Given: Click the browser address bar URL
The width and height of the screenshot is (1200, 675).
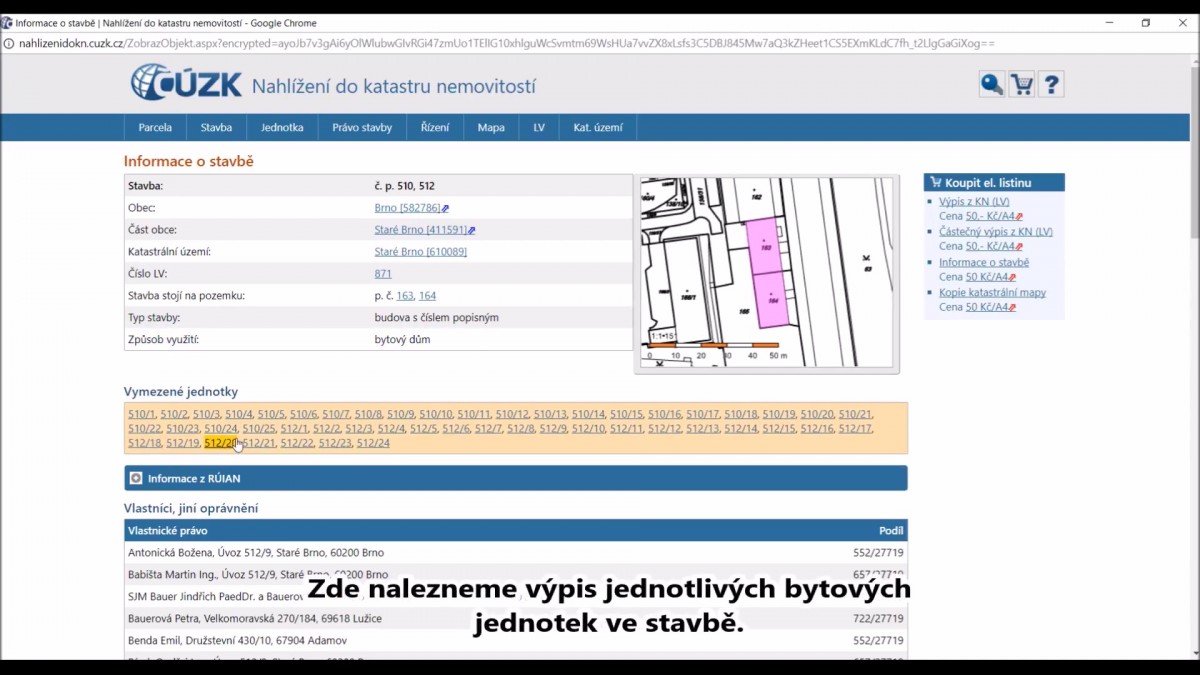Looking at the screenshot, I should (506, 43).
